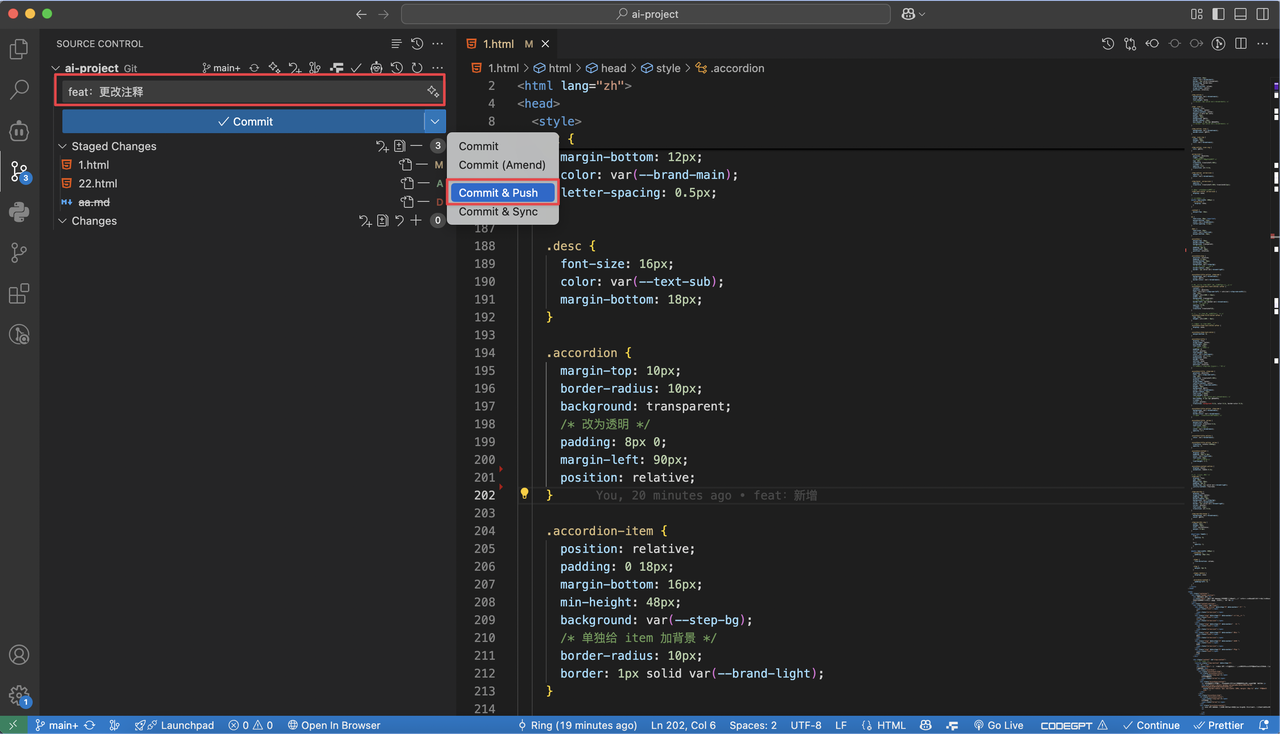This screenshot has width=1280, height=734.
Task: Click Go Live in status bar
Action: tap(998, 725)
